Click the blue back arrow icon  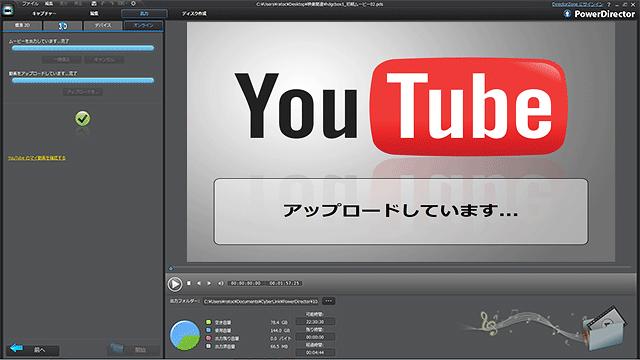[16, 348]
